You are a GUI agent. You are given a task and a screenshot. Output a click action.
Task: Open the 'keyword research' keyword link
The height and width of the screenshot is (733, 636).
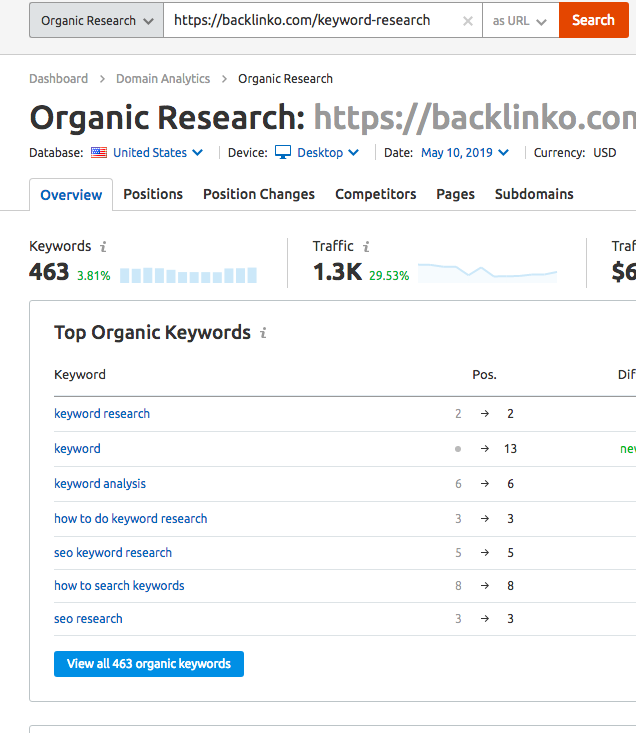(x=102, y=414)
